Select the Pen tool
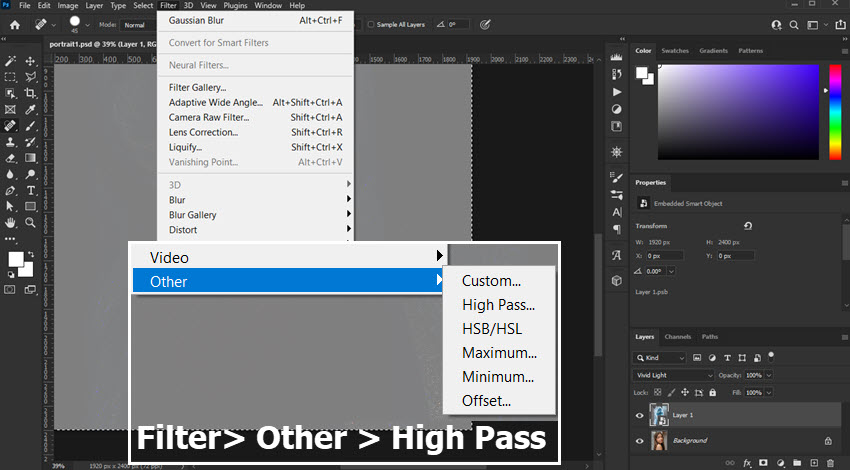850x470 pixels. tap(10, 191)
